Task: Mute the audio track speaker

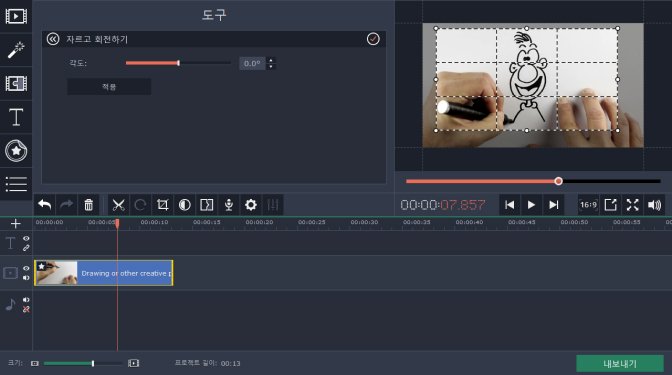Action: point(26,300)
